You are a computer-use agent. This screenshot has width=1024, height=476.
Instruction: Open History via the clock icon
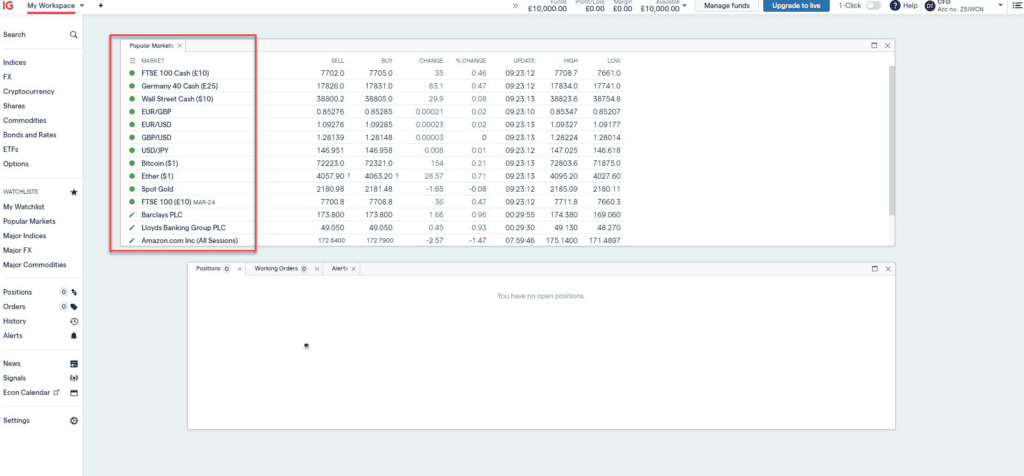pyautogui.click(x=74, y=321)
